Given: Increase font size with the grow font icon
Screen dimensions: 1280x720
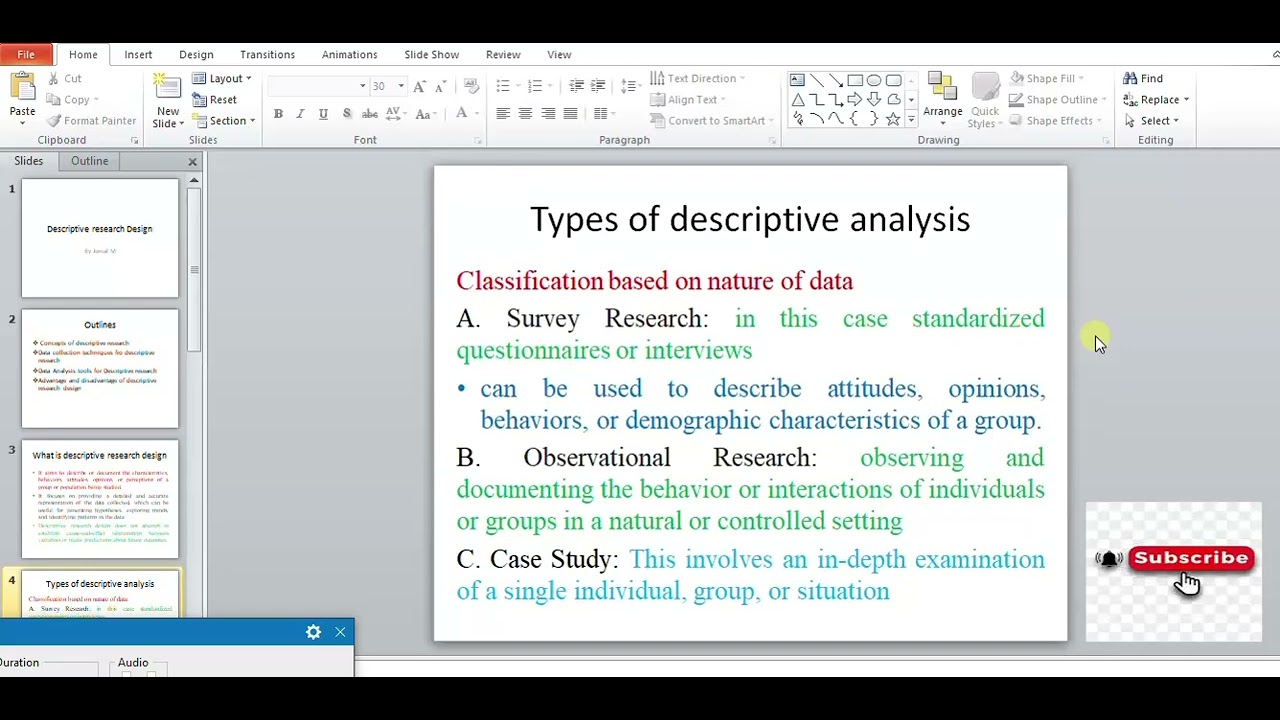Looking at the screenshot, I should (419, 86).
